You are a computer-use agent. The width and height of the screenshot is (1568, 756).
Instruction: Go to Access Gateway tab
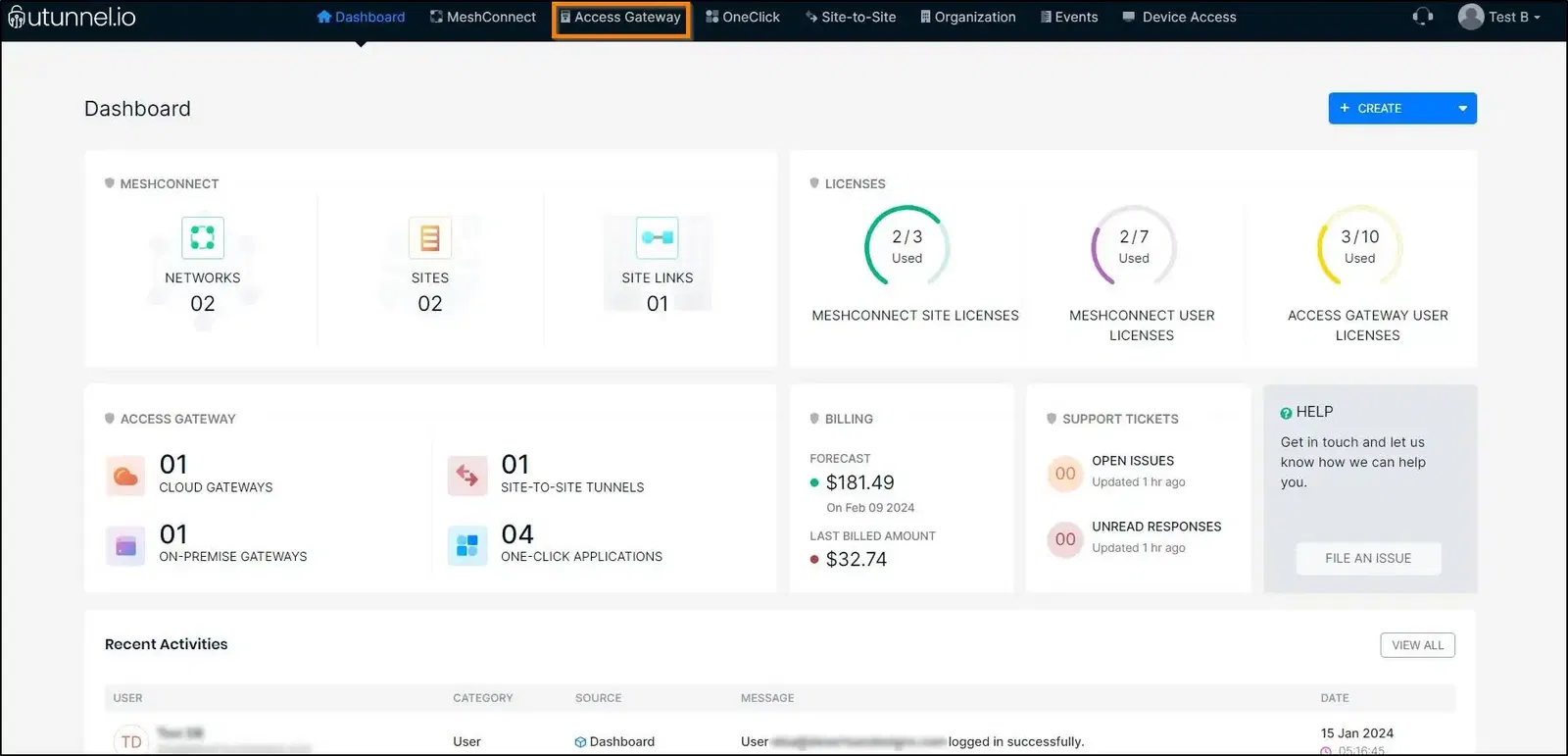point(620,18)
